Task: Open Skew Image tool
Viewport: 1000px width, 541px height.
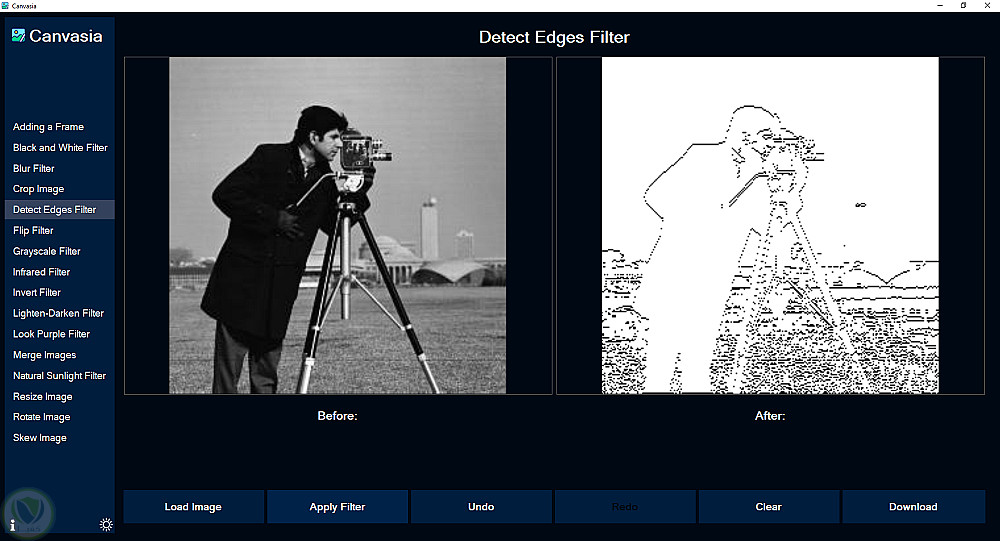Action: 40,438
